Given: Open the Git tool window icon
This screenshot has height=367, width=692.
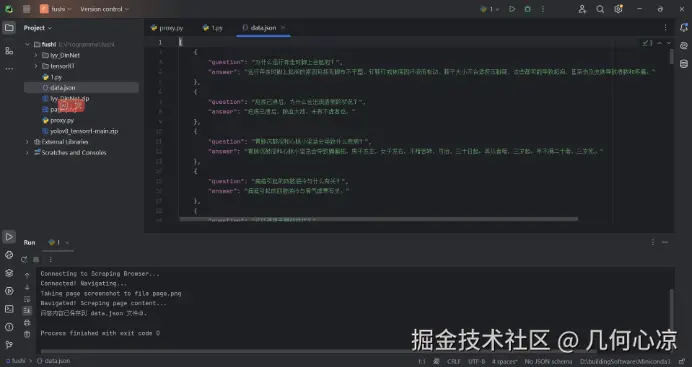Looking at the screenshot, I should pos(9,345).
